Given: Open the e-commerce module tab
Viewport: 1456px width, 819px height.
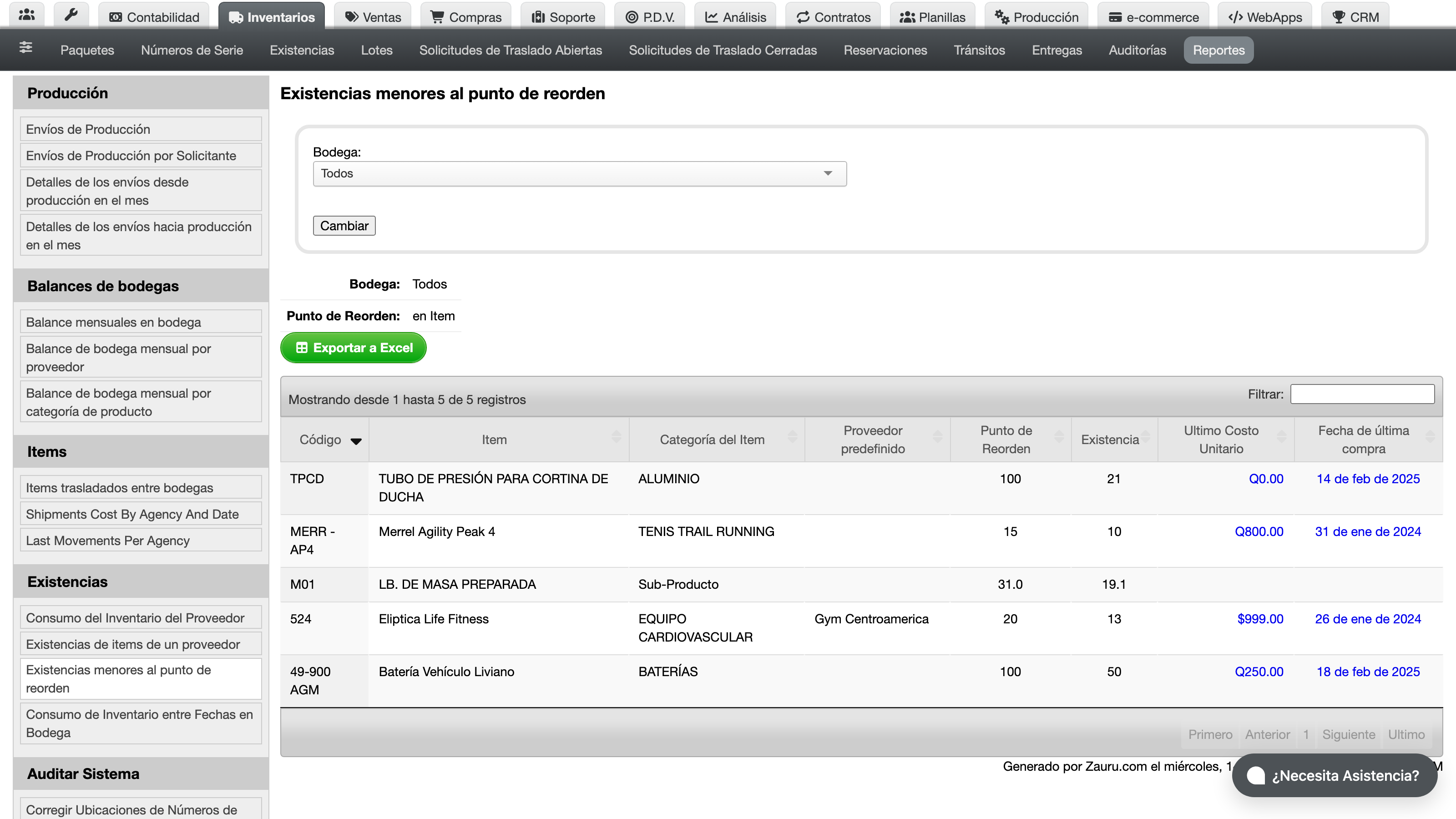Looking at the screenshot, I should tap(1153, 17).
